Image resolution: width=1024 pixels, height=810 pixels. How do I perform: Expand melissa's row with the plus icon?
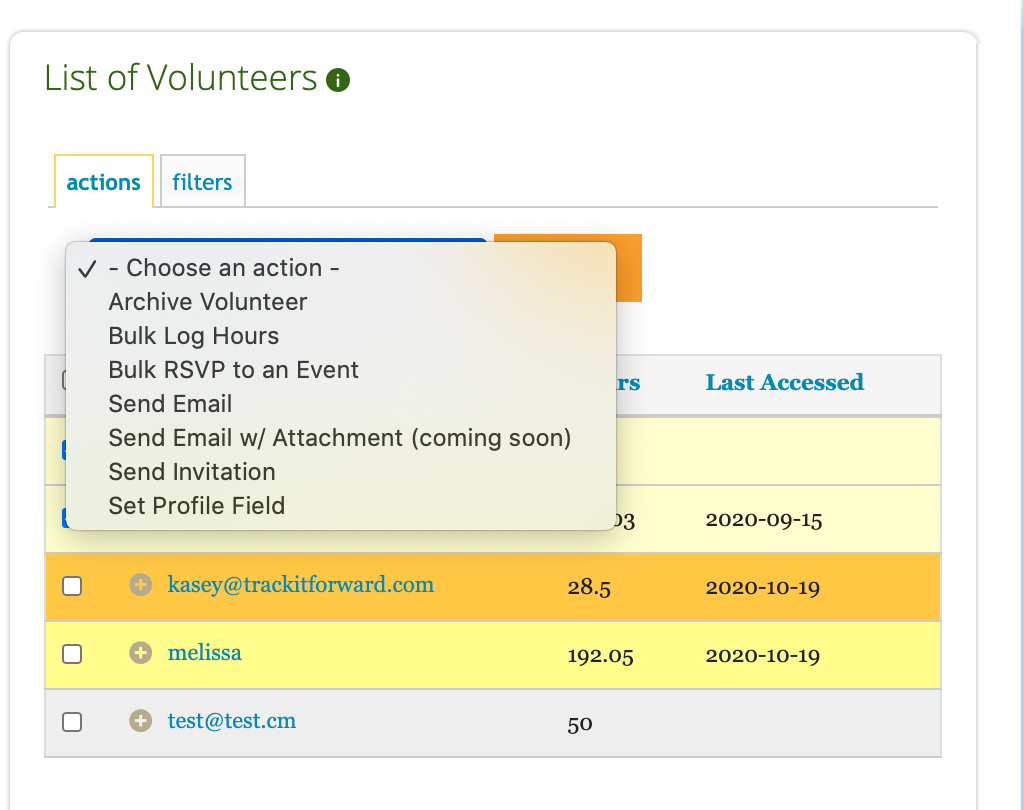click(x=140, y=652)
